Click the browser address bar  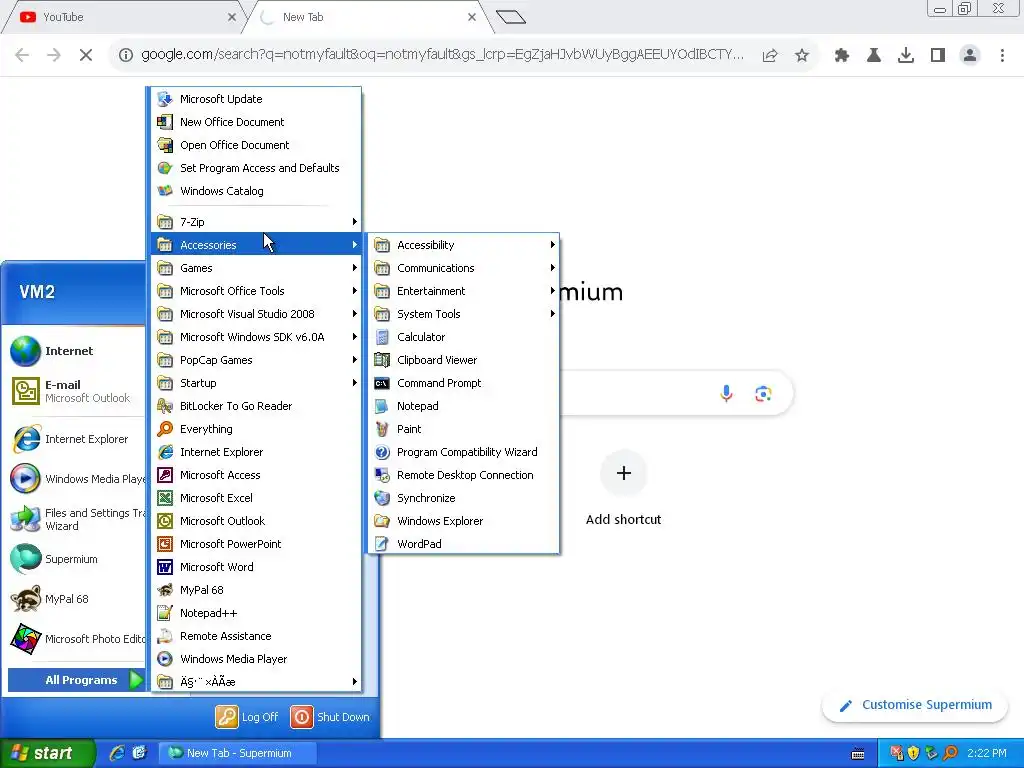click(x=442, y=55)
